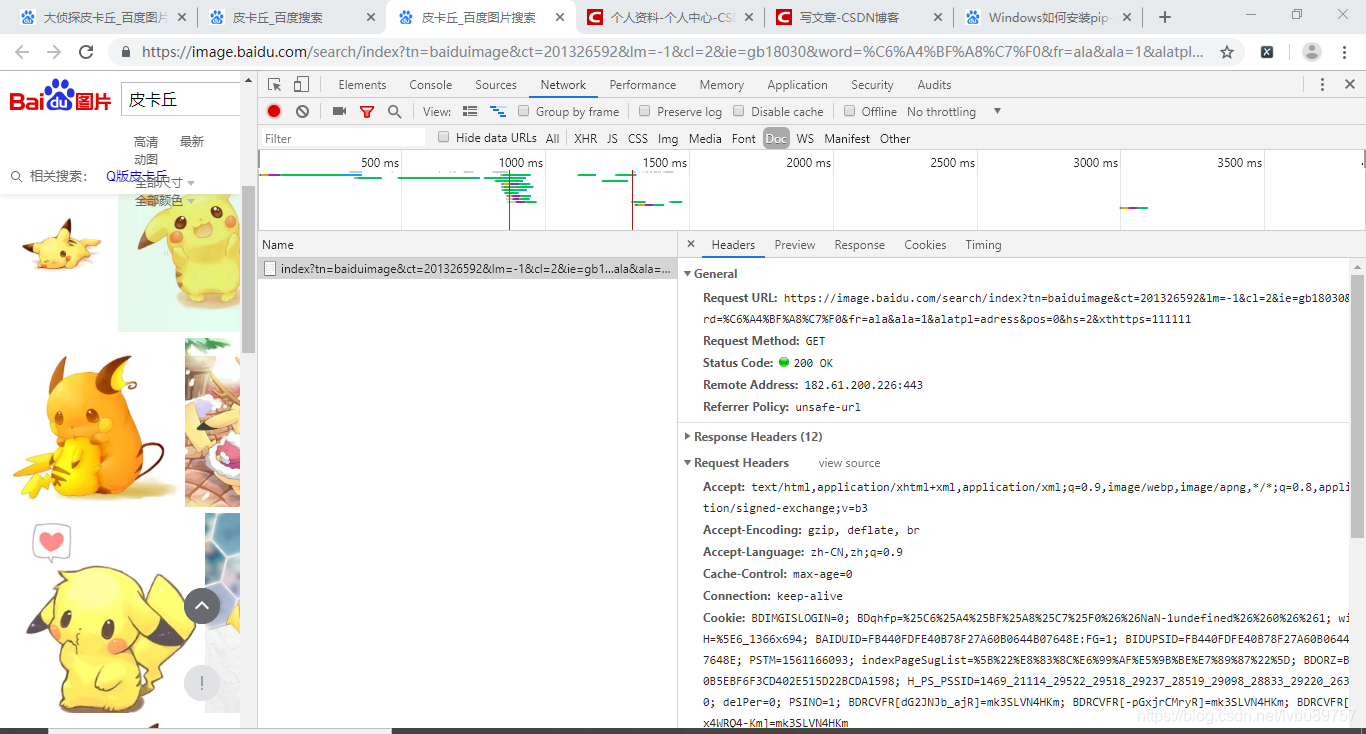Select the All filter type

coord(553,138)
